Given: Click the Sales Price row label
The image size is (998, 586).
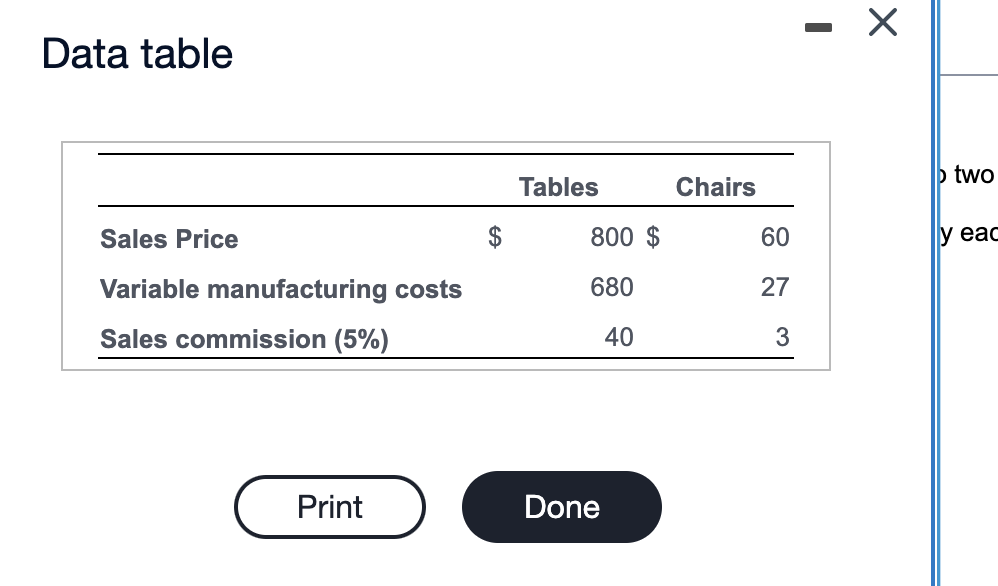Looking at the screenshot, I should [x=168, y=239].
